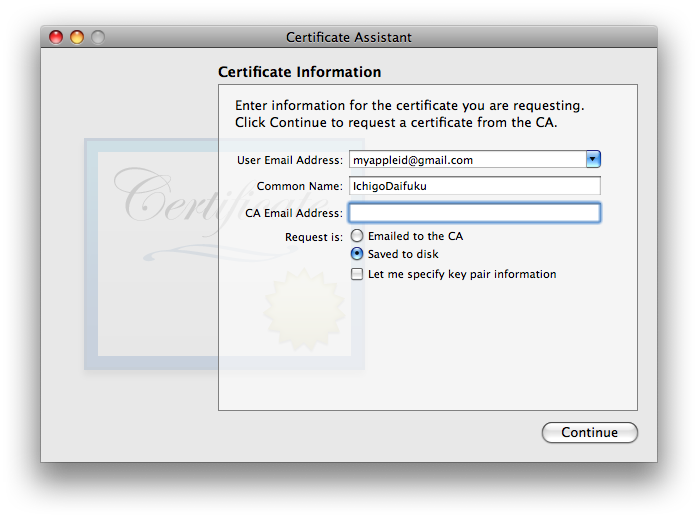Viewport: 698px width, 518px height.
Task: Enable 'Let me specify key pair information'
Action: coord(357,274)
